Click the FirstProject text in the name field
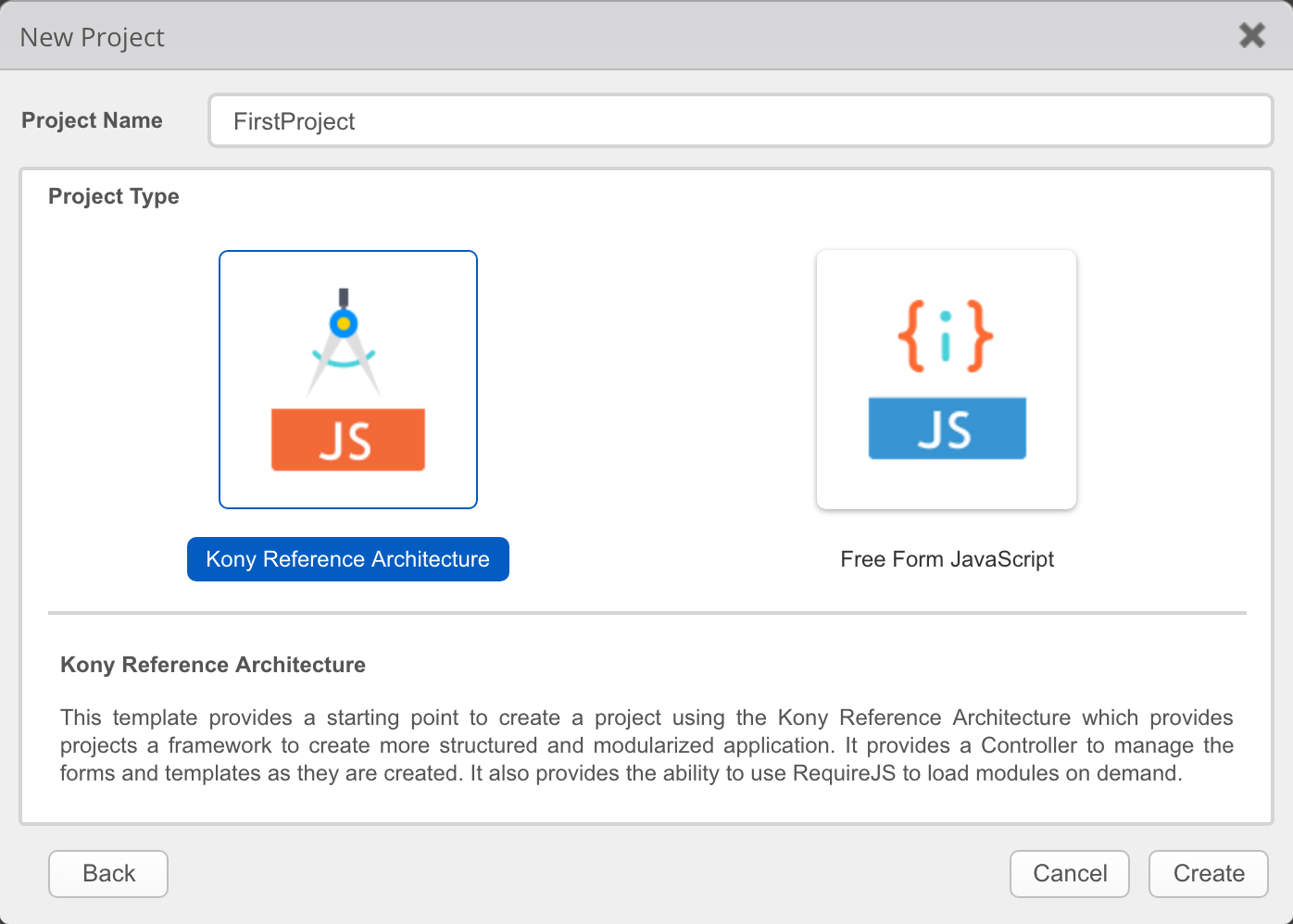The image size is (1293, 924). (x=294, y=121)
